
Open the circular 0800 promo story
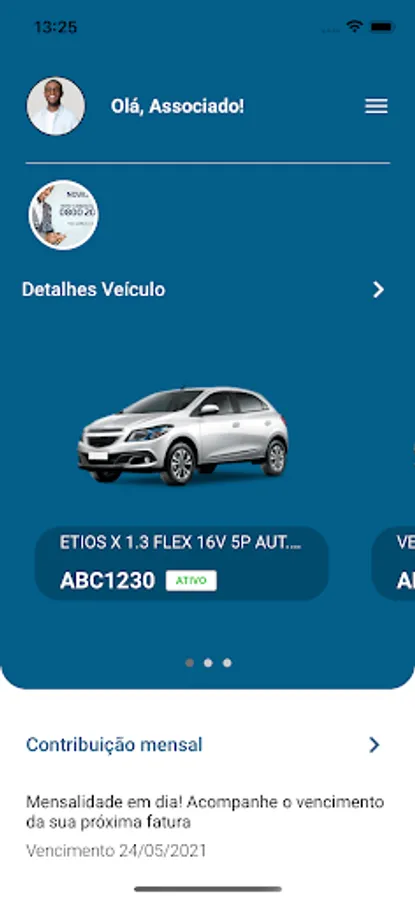pos(64,215)
